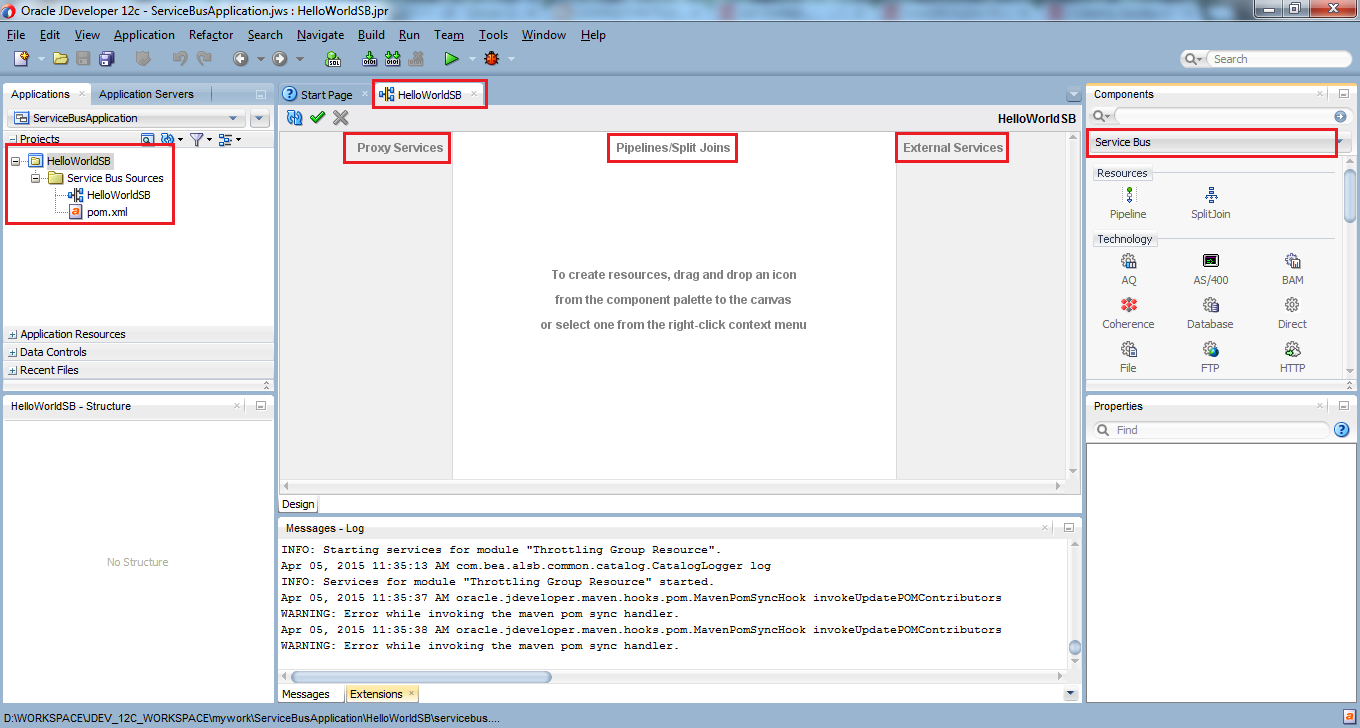Open the Refactor menu
Screen dimensions: 1360x728
211,34
